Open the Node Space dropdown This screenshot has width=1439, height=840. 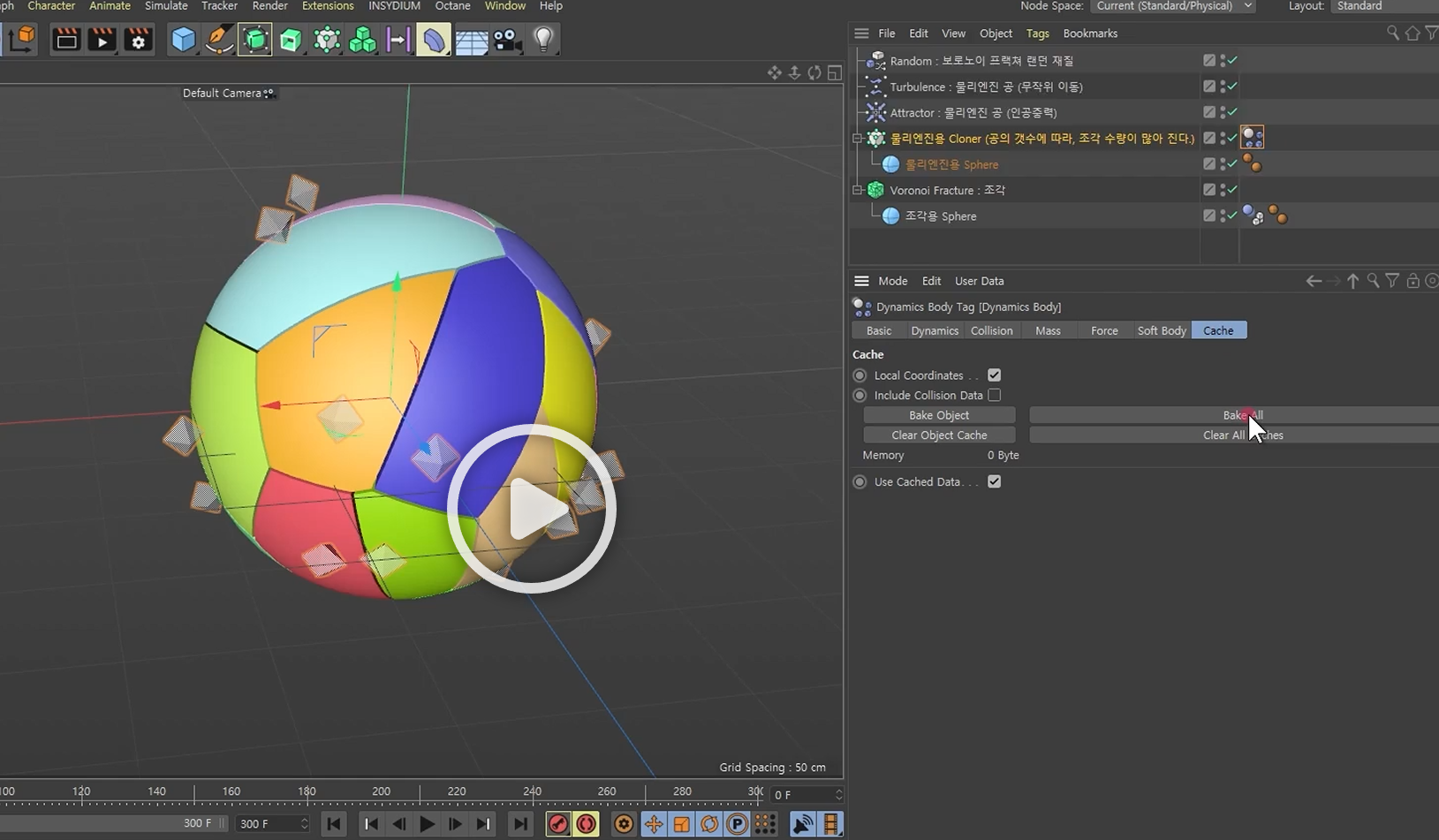[x=1173, y=6]
